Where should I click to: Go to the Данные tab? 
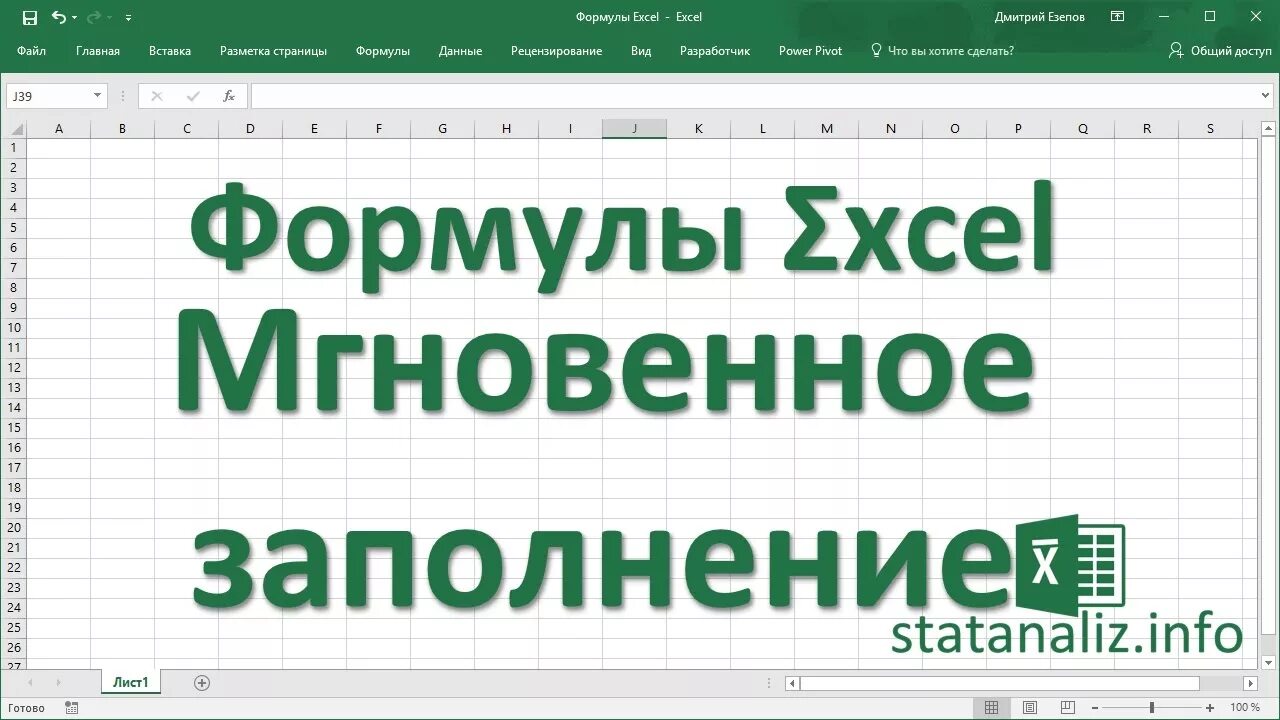click(460, 51)
